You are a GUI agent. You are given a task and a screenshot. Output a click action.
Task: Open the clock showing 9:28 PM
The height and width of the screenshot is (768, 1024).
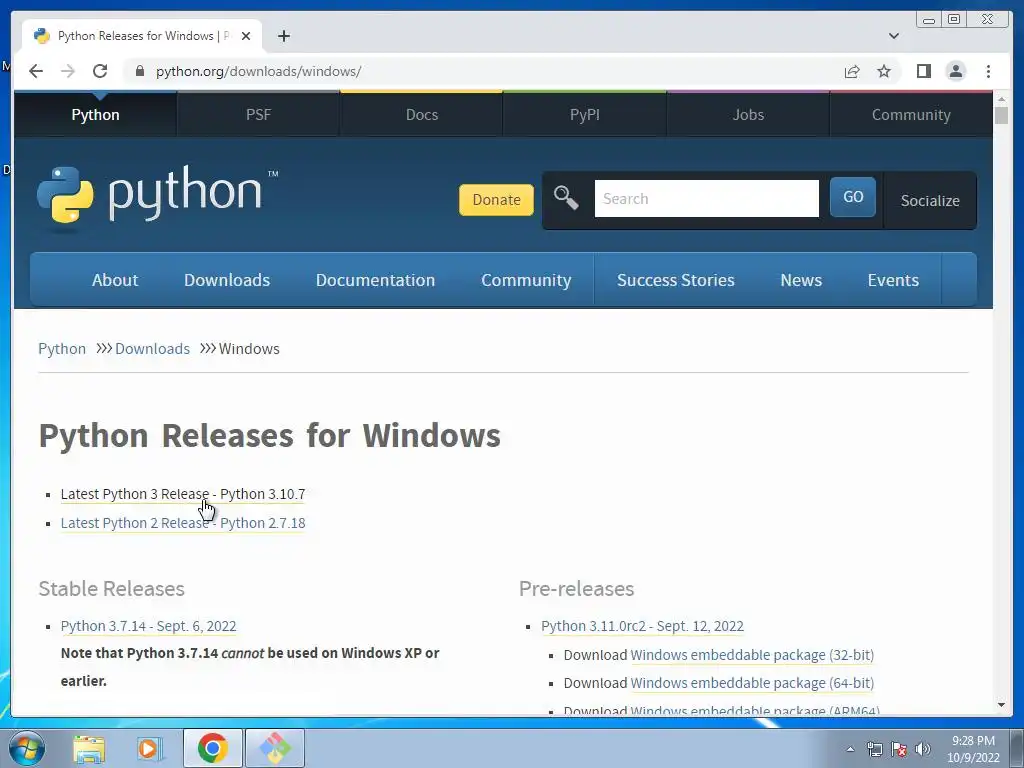pyautogui.click(x=973, y=749)
